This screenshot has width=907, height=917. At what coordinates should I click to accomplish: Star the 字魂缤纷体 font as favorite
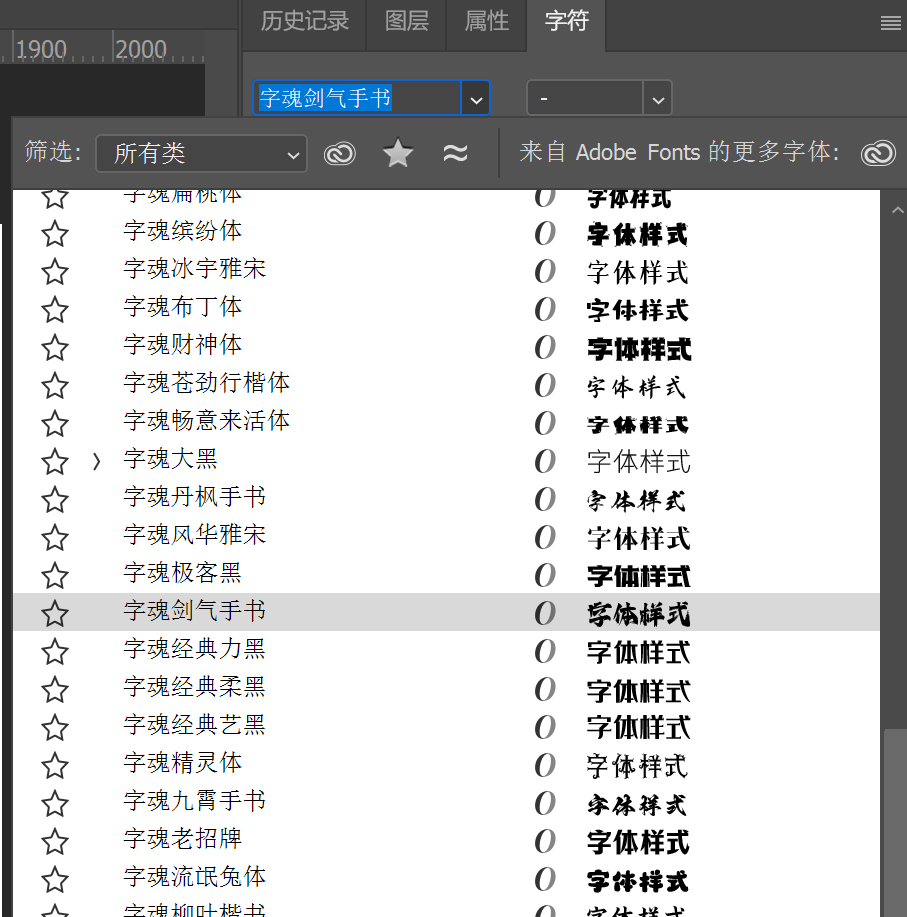(x=55, y=234)
